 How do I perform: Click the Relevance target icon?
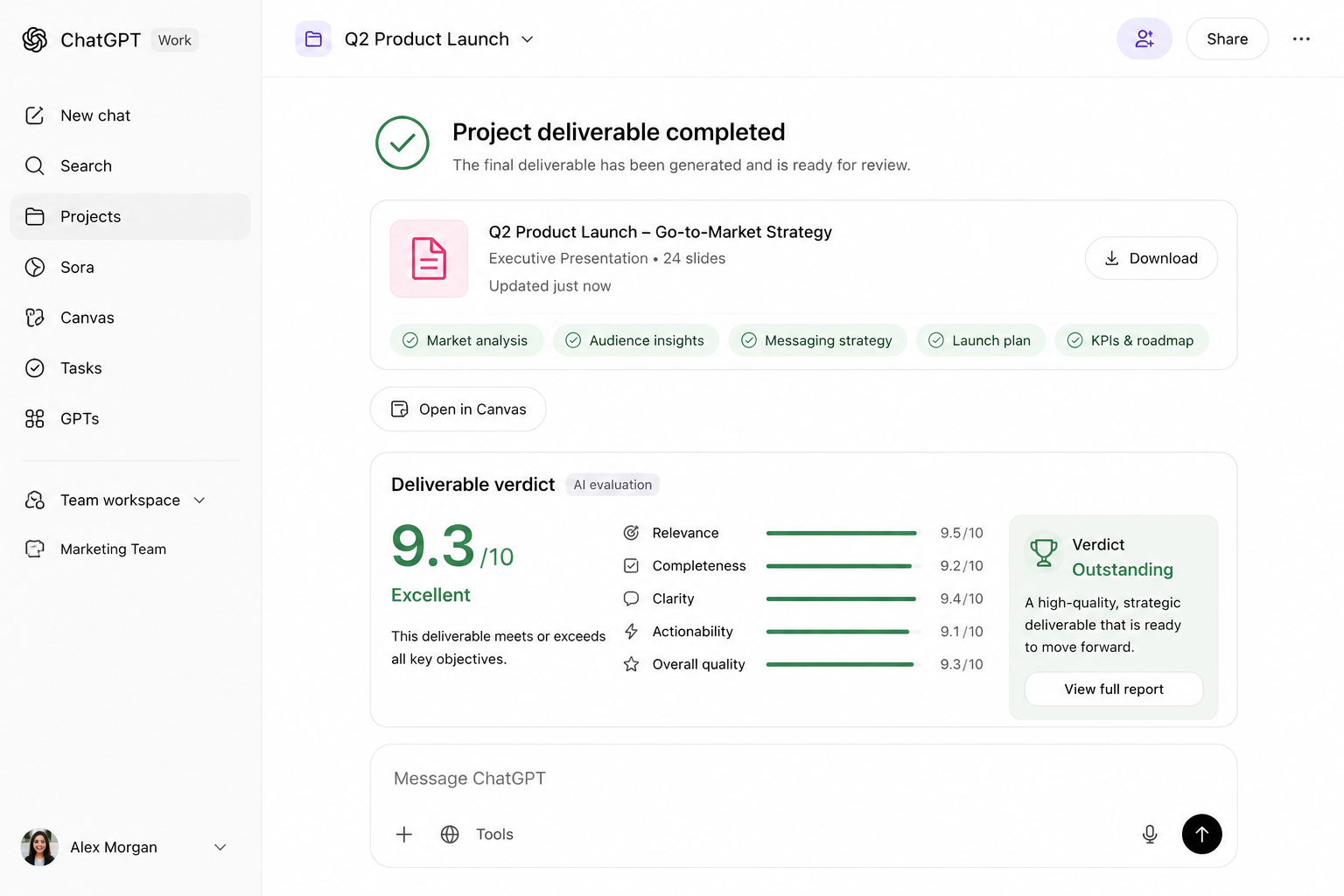coord(631,533)
